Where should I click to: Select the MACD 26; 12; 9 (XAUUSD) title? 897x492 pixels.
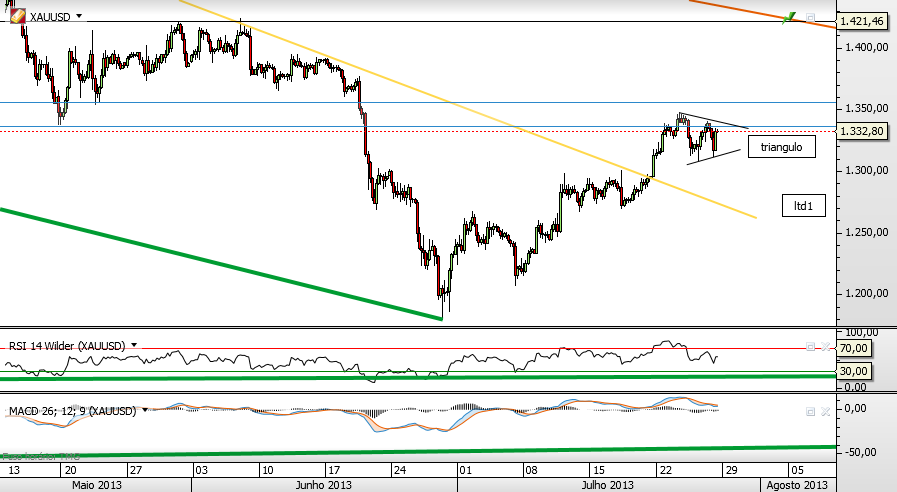click(73, 411)
